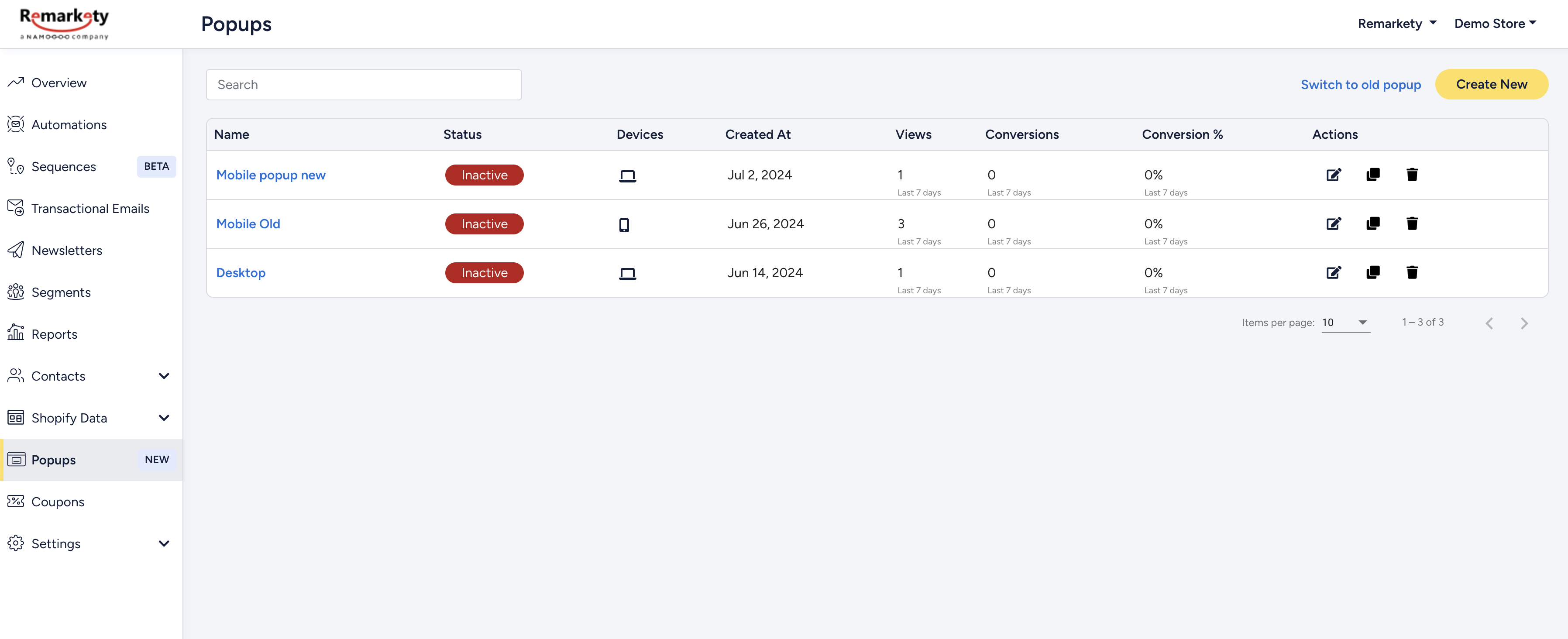Duplicate the Desktop popup
1568x639 pixels.
1372,272
